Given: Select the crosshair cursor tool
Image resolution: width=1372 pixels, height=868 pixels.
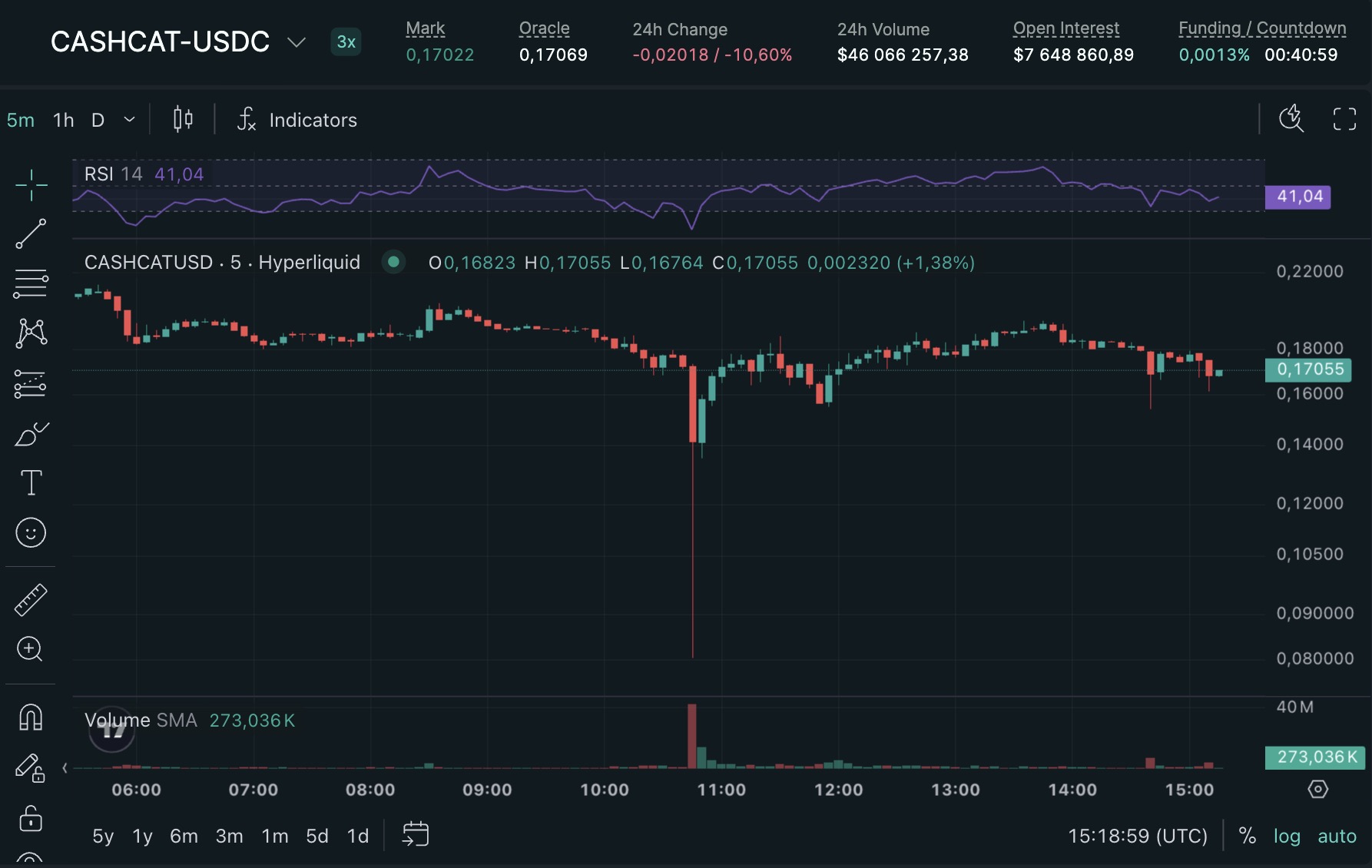Looking at the screenshot, I should 31,185.
